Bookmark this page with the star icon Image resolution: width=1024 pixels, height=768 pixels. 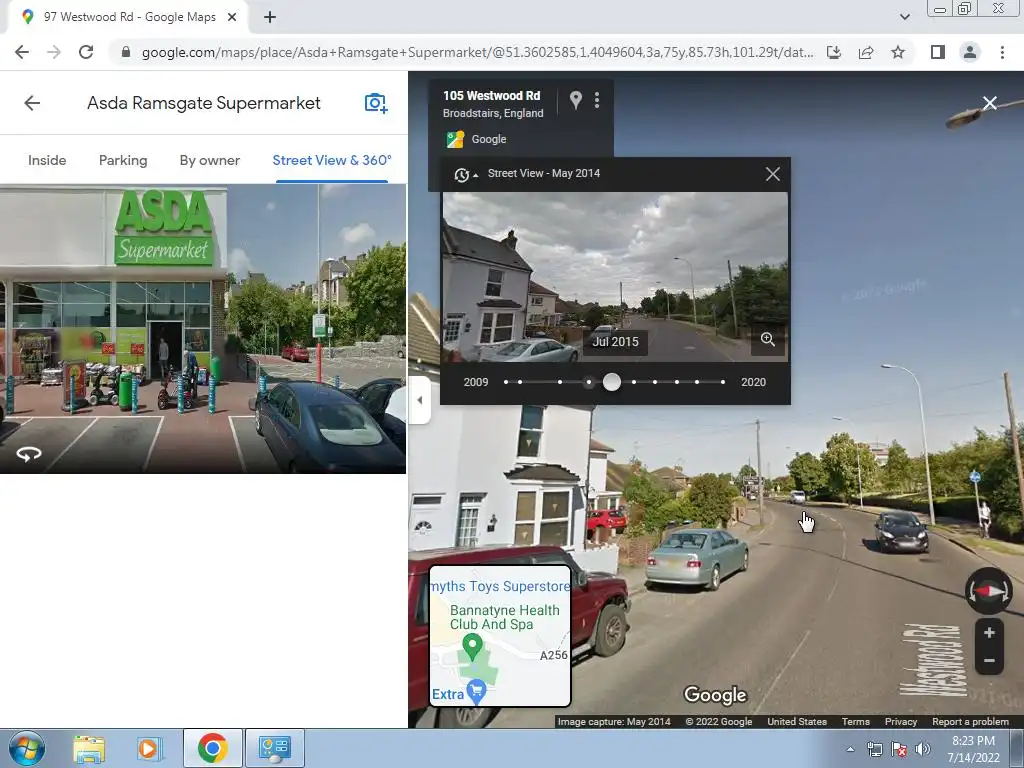pos(898,52)
